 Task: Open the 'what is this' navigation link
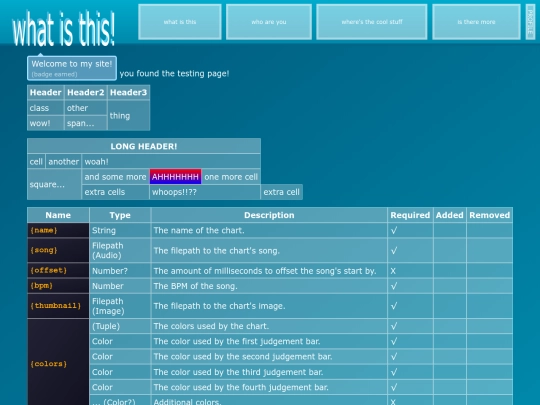pos(180,22)
